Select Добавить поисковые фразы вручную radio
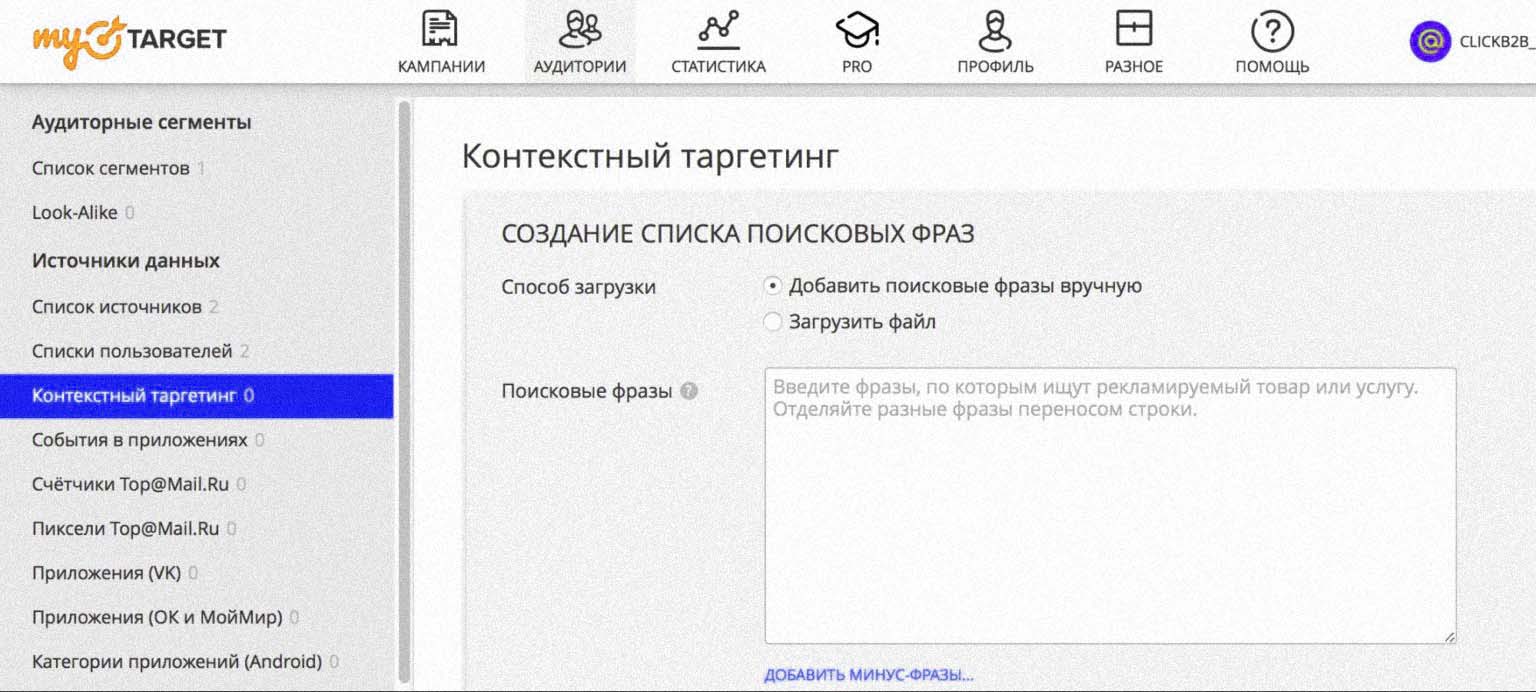Screen dimensions: 1536x692 coord(772,286)
